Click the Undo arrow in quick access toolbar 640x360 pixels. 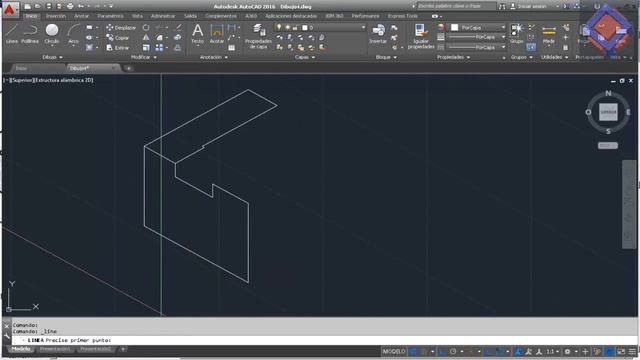pyautogui.click(x=81, y=6)
